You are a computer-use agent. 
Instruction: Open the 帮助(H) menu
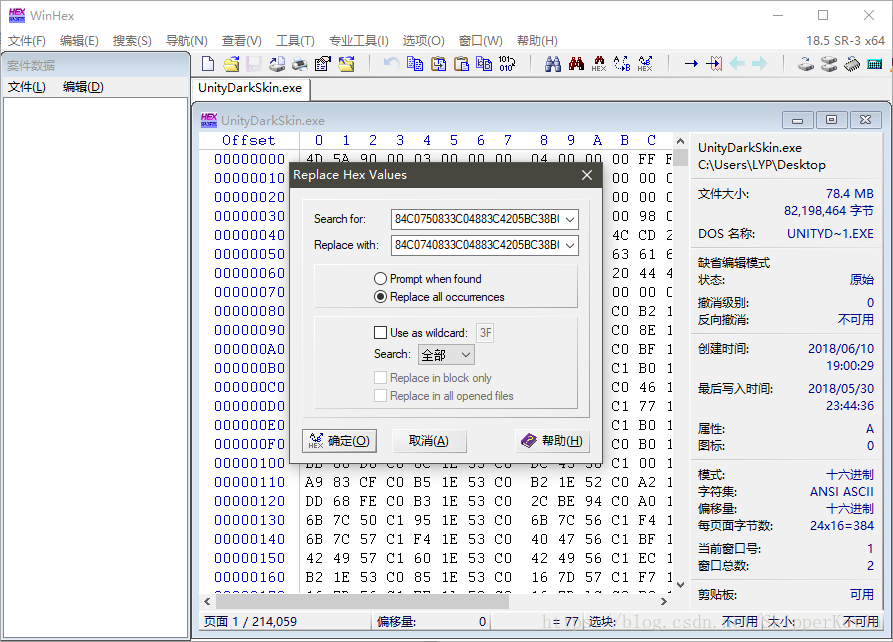[x=537, y=40]
